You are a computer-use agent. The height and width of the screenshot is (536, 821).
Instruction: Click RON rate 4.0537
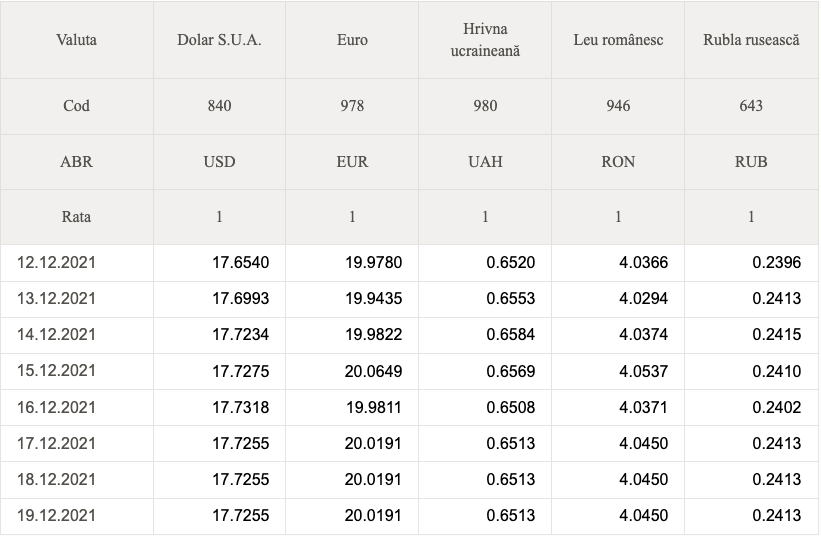(x=644, y=371)
